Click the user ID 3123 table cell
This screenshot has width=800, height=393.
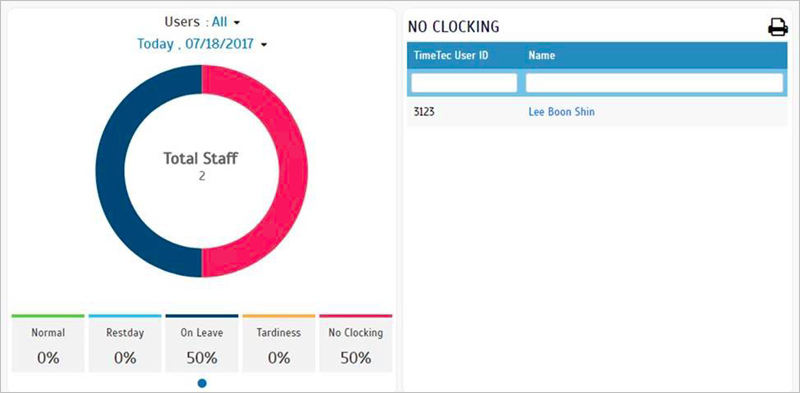coord(424,112)
